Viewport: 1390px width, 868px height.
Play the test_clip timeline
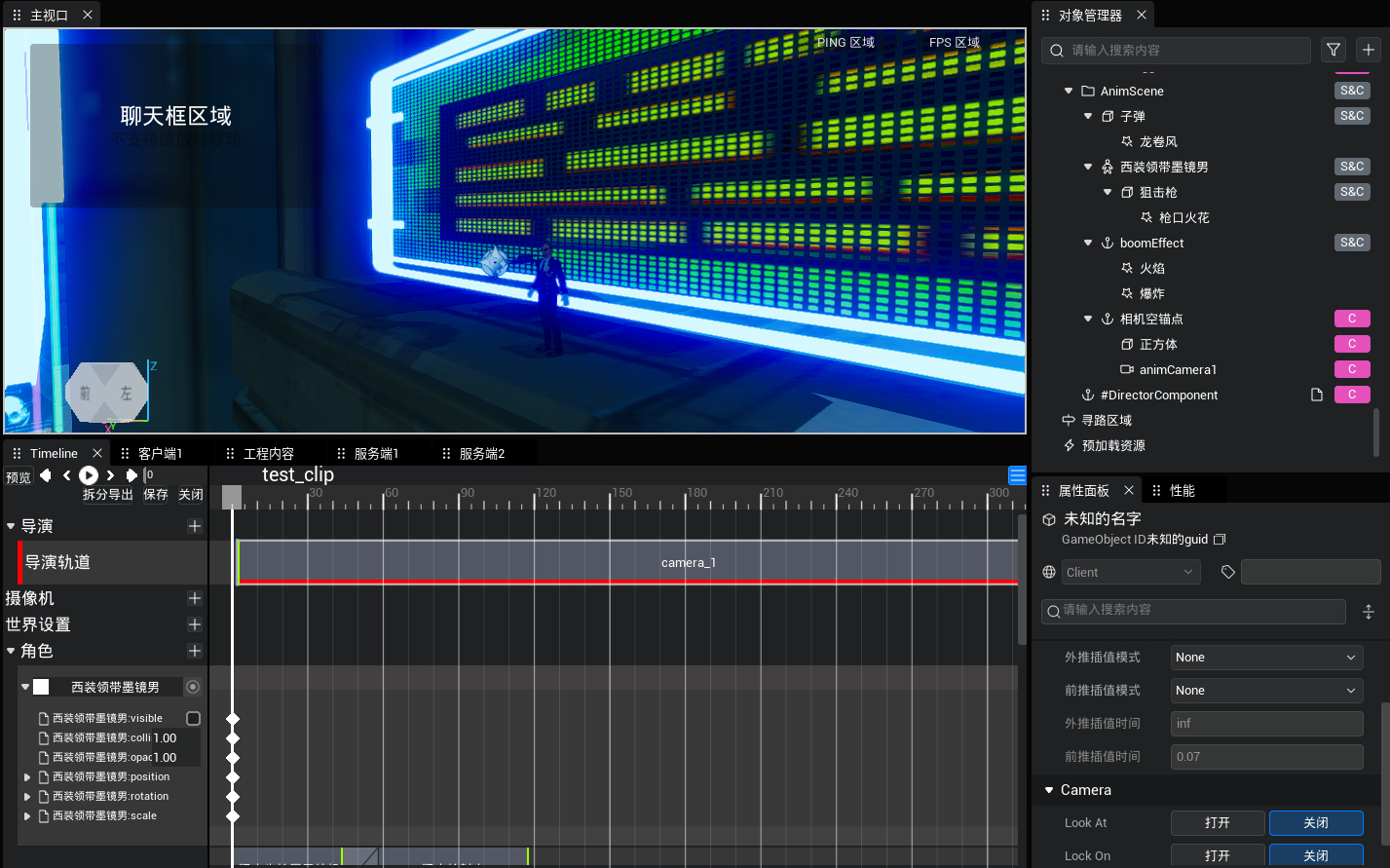[x=89, y=475]
